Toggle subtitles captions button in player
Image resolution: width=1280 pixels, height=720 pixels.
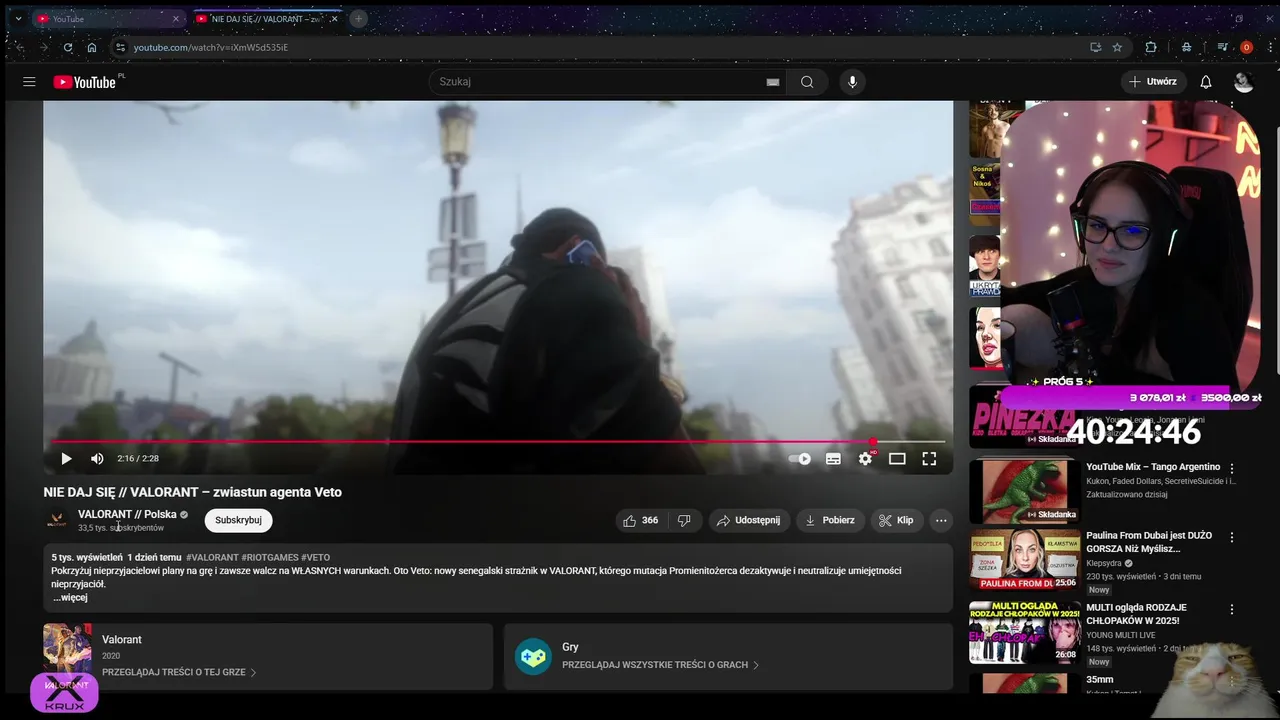point(833,459)
